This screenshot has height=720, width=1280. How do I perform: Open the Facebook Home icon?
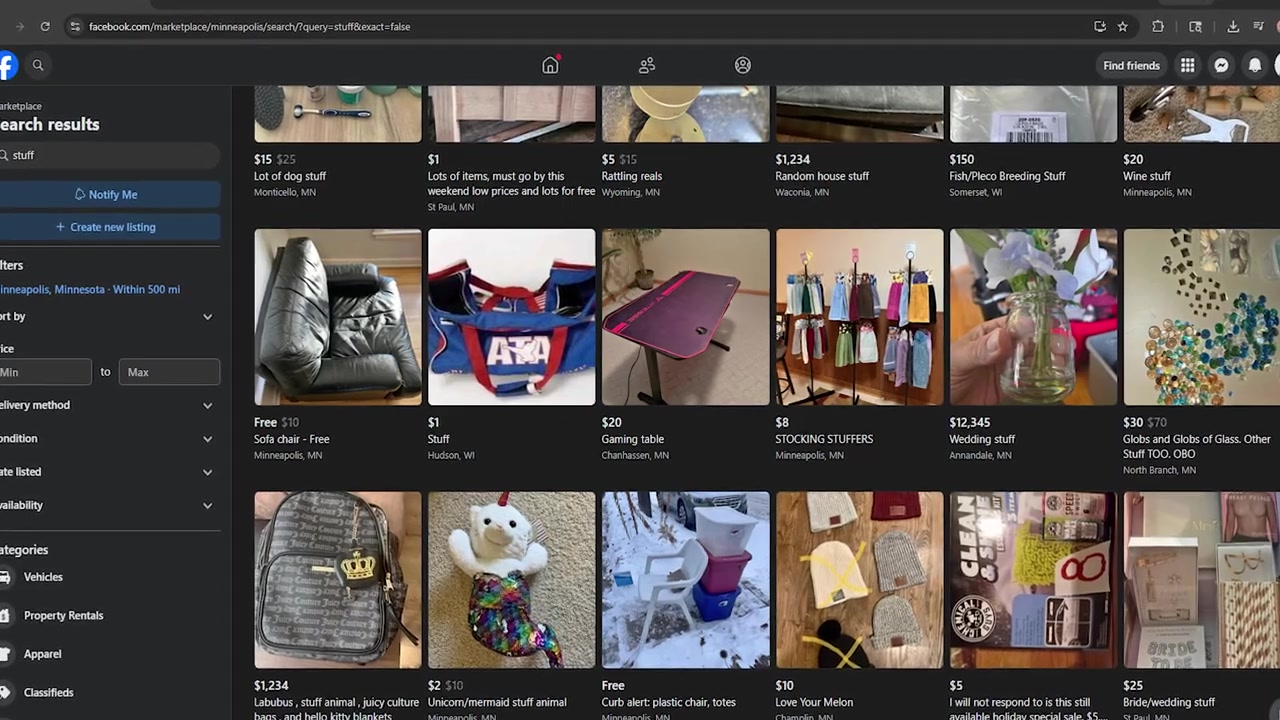(550, 65)
